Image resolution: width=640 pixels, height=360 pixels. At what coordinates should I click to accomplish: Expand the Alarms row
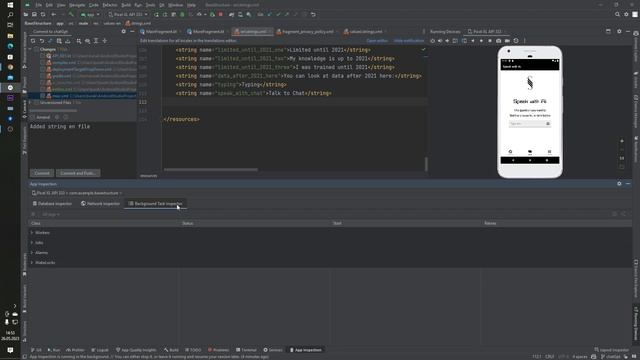click(x=32, y=253)
